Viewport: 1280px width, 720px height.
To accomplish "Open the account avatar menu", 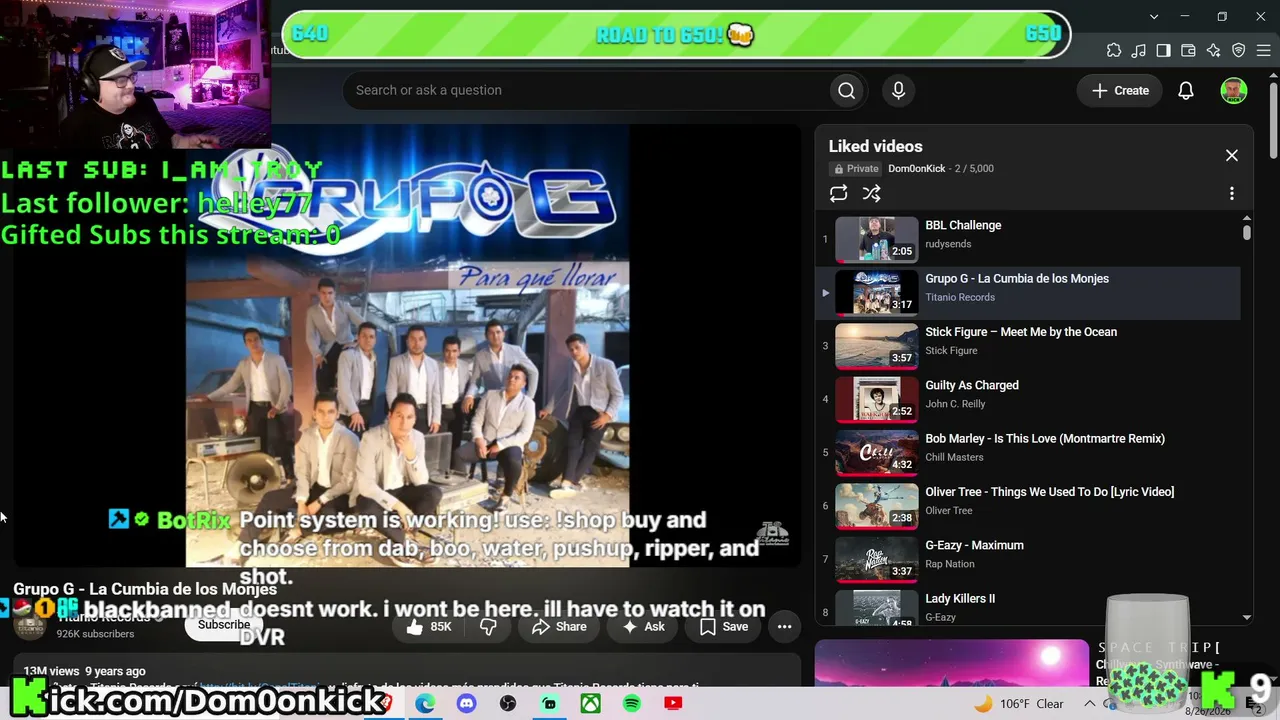I will pos(1234,90).
